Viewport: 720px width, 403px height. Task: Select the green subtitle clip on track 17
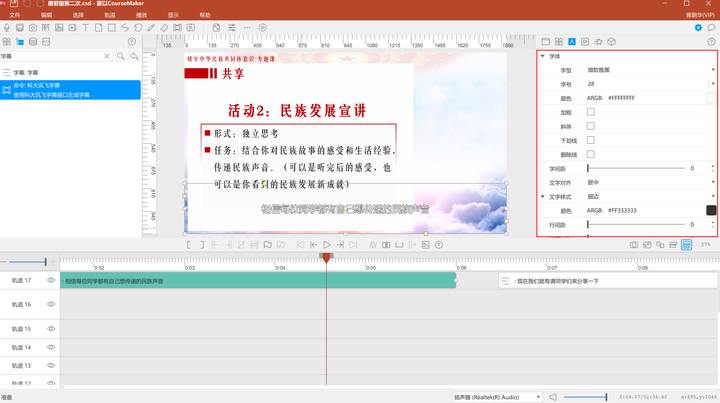click(258, 280)
